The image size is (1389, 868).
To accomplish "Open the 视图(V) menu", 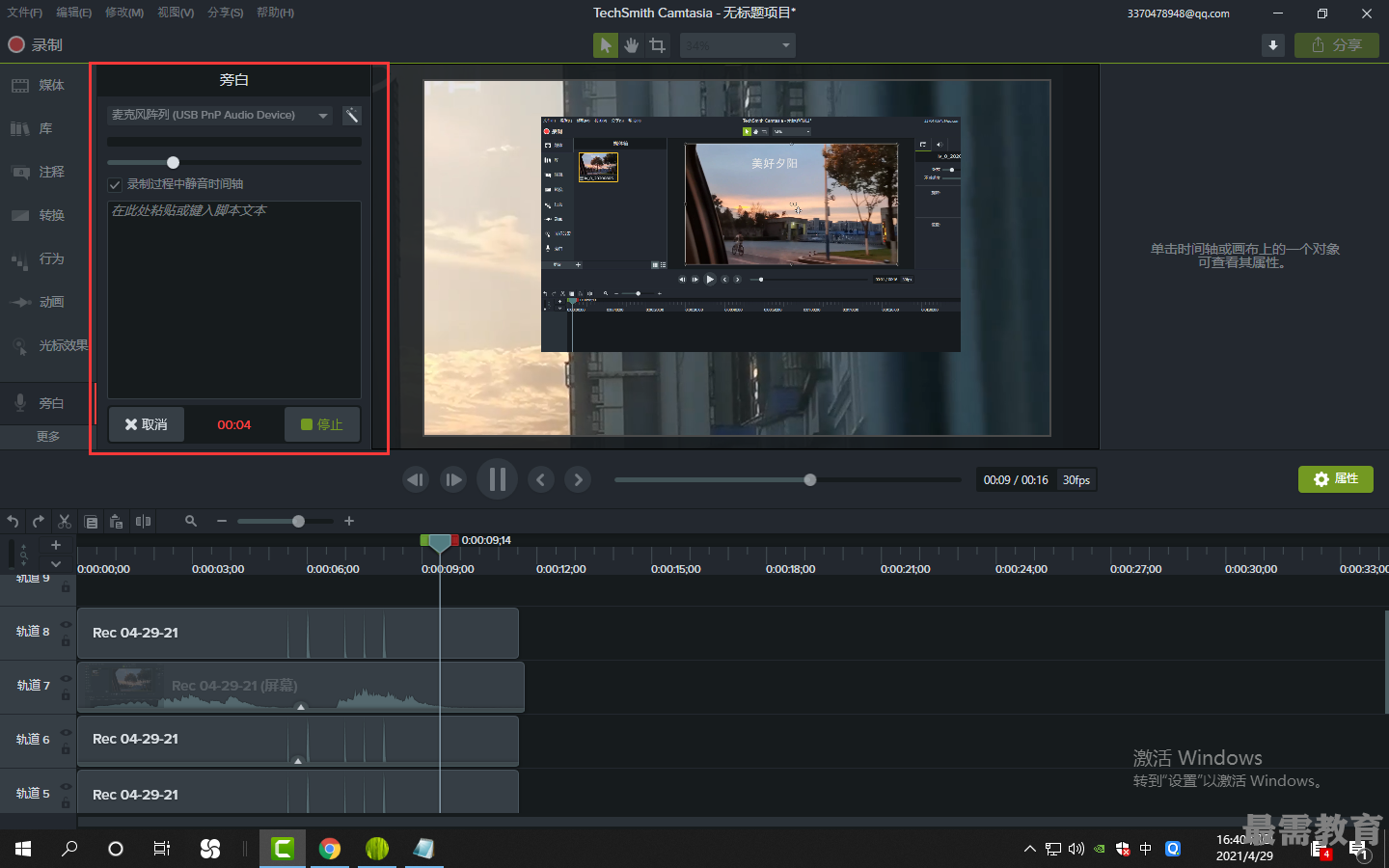I will tap(176, 13).
